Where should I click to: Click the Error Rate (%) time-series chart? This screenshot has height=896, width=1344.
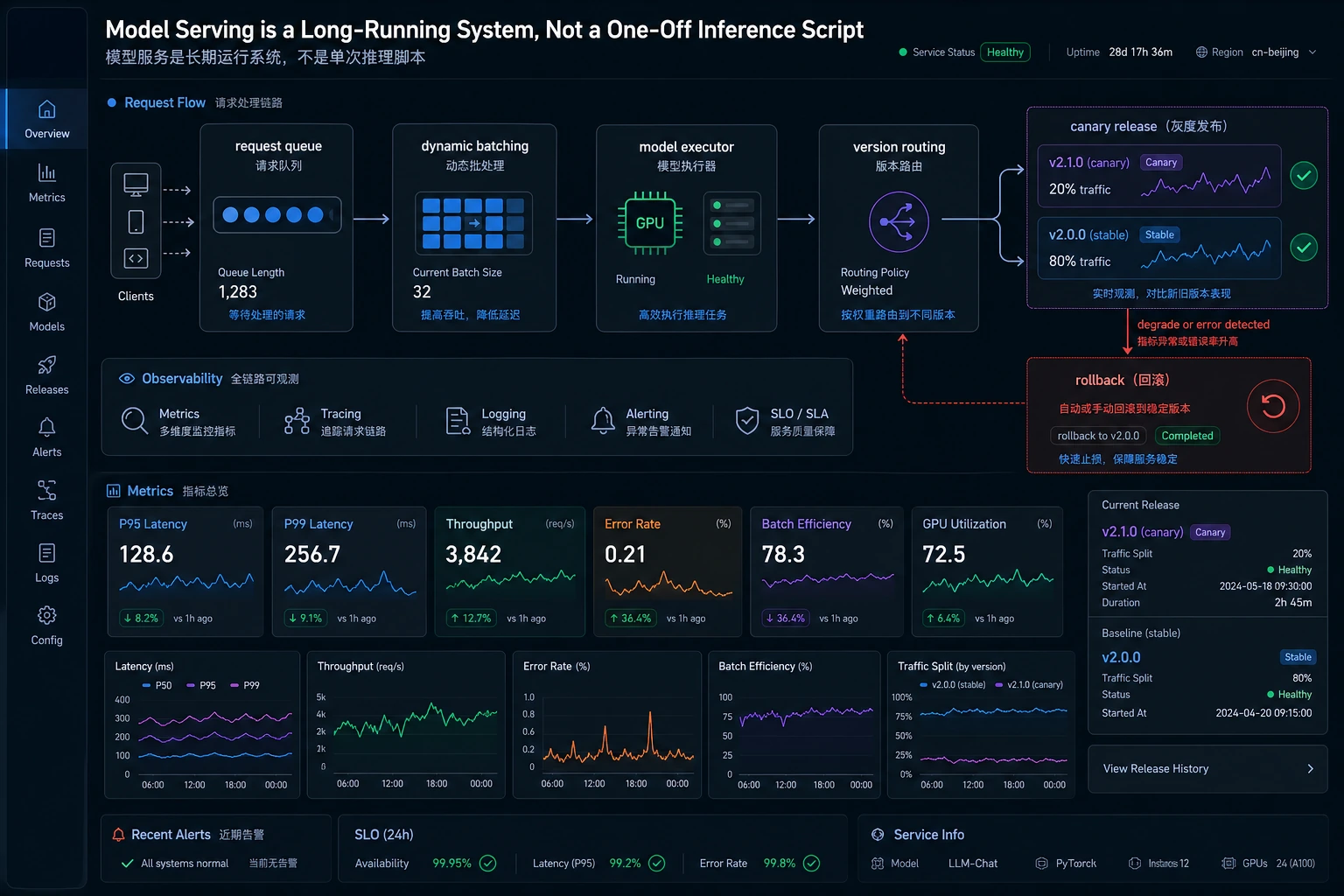pos(607,724)
